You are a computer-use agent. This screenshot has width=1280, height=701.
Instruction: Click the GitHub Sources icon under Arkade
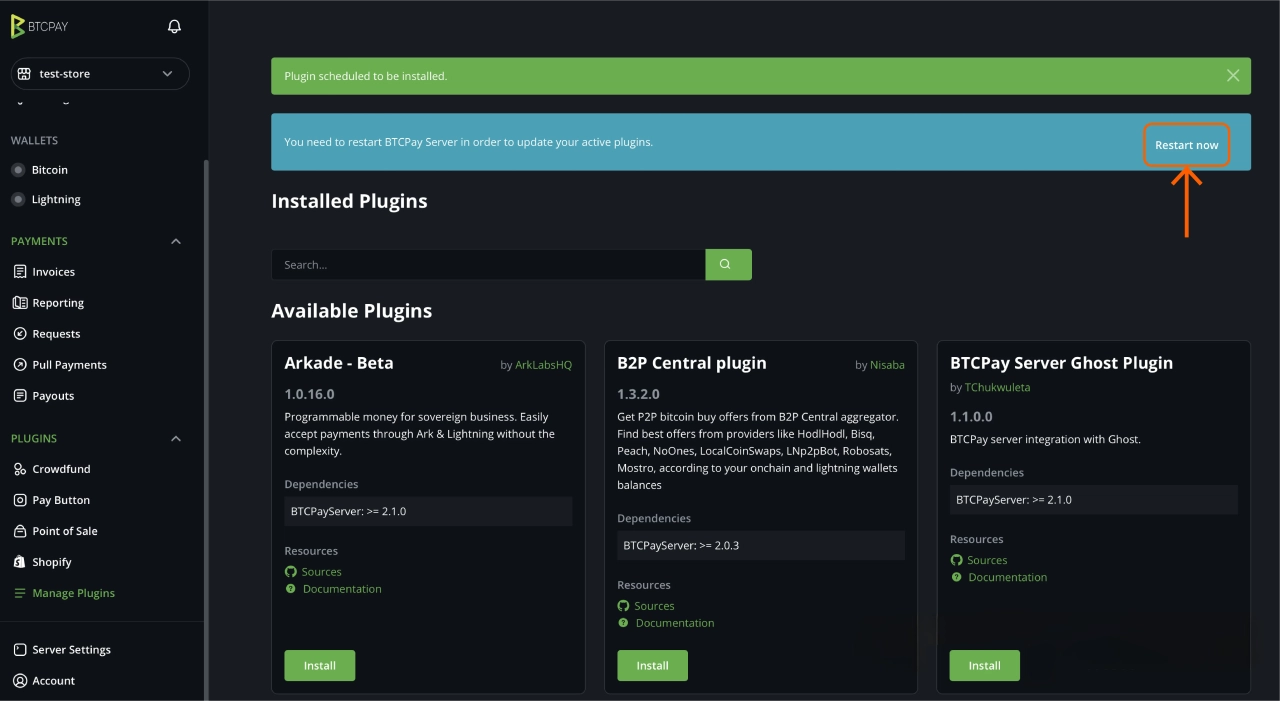click(290, 571)
